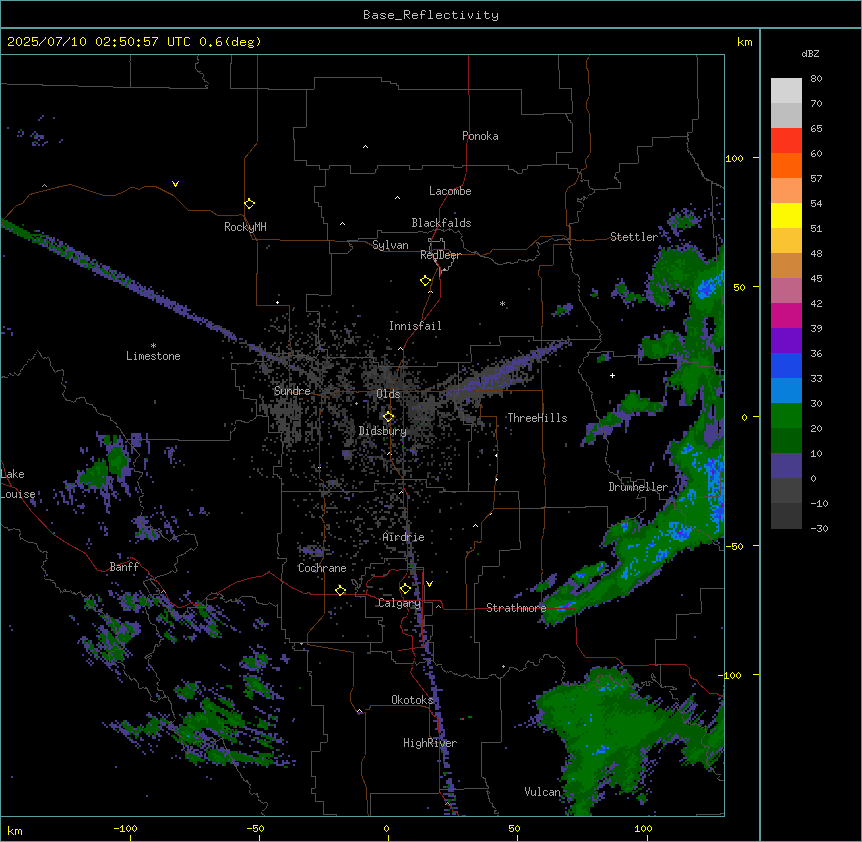
Task: Click the Banff town label
Action: point(124,567)
